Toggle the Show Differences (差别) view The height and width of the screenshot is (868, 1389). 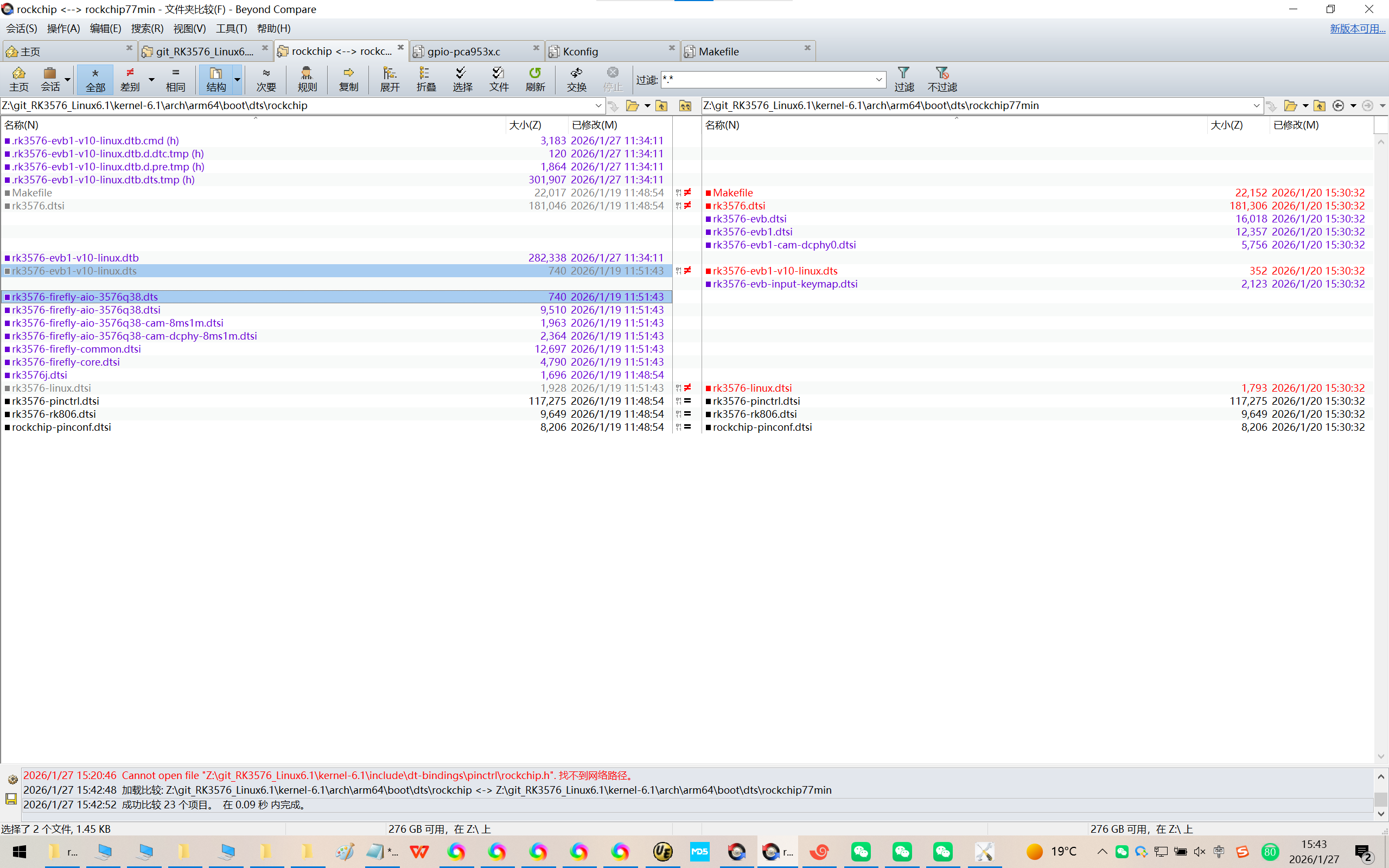coord(130,79)
